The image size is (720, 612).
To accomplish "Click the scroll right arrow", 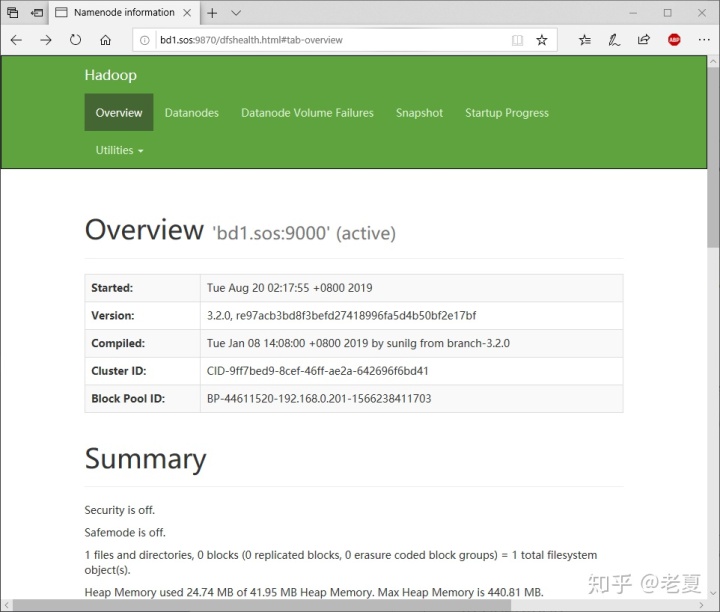I will coord(701,605).
